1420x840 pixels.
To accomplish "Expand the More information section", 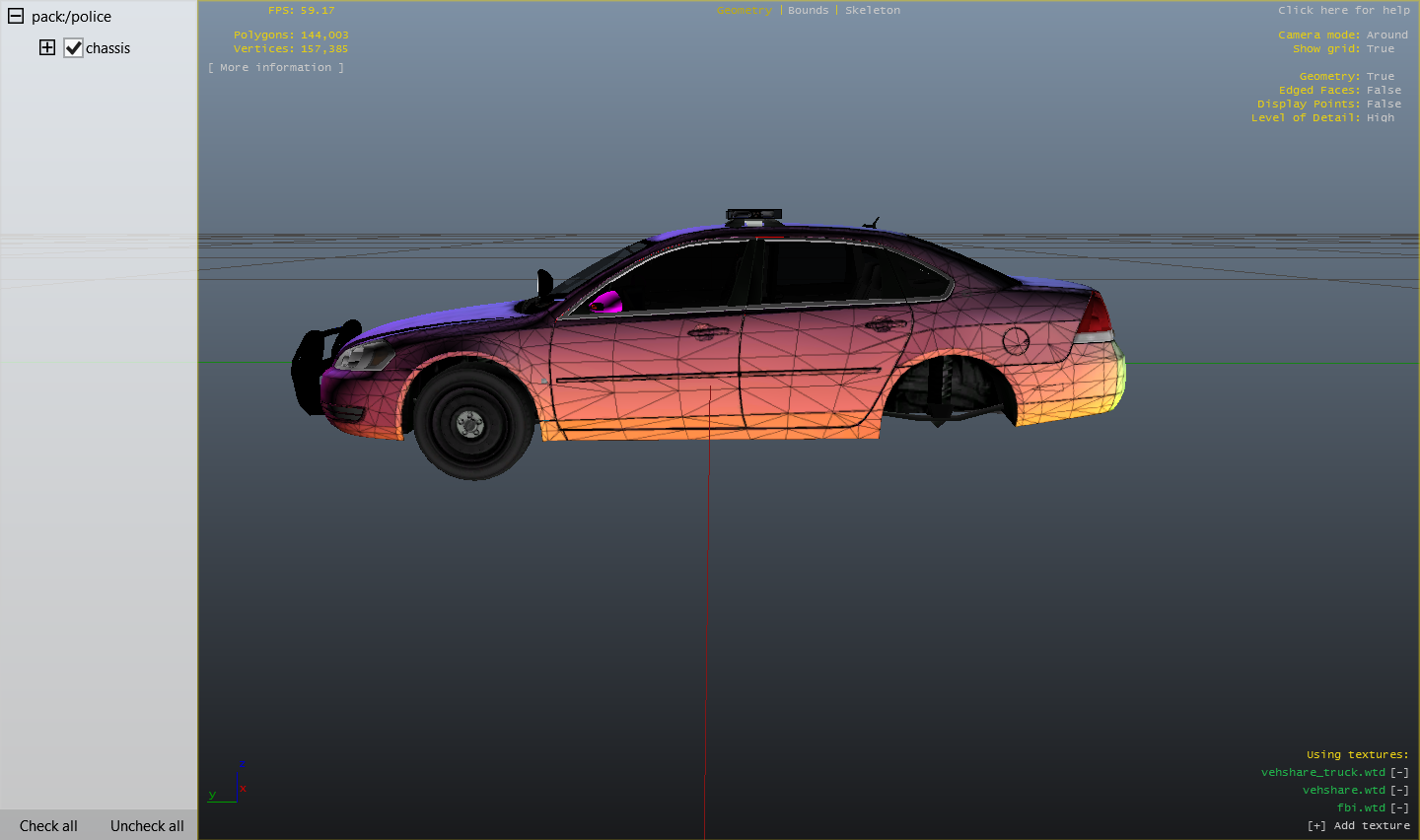I will pyautogui.click(x=276, y=68).
